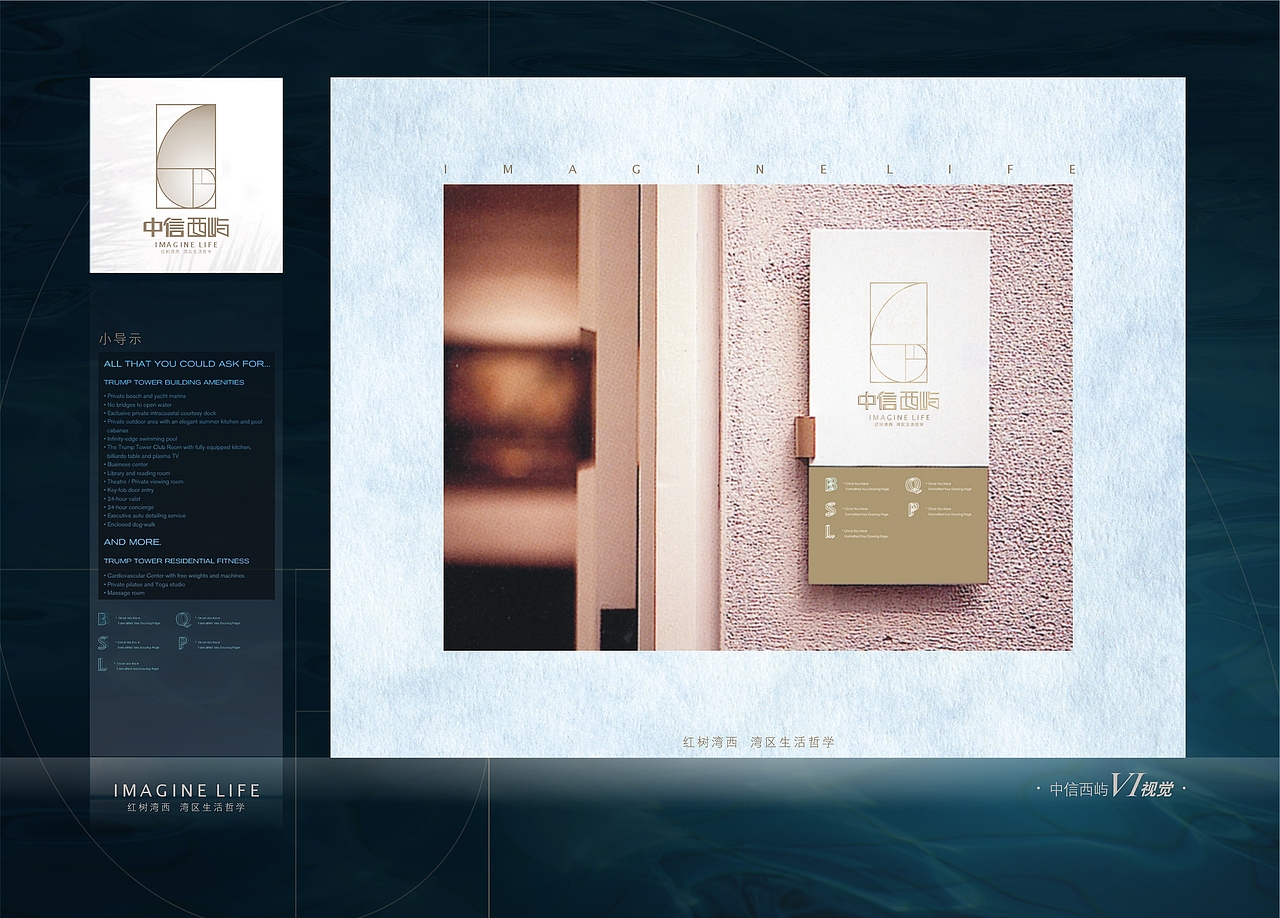This screenshot has height=918, width=1280.
Task: Select the 小导示 heading
Action: [x=121, y=339]
